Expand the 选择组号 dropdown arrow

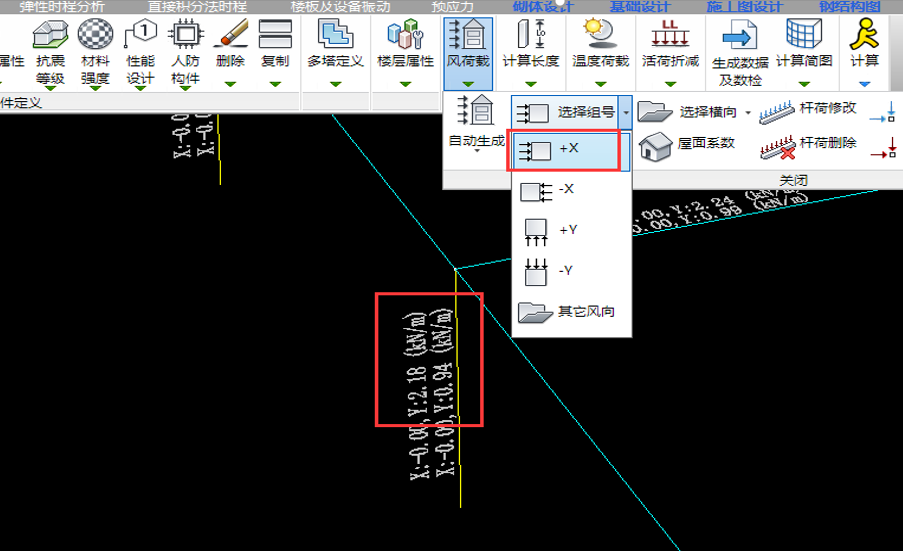(x=625, y=113)
